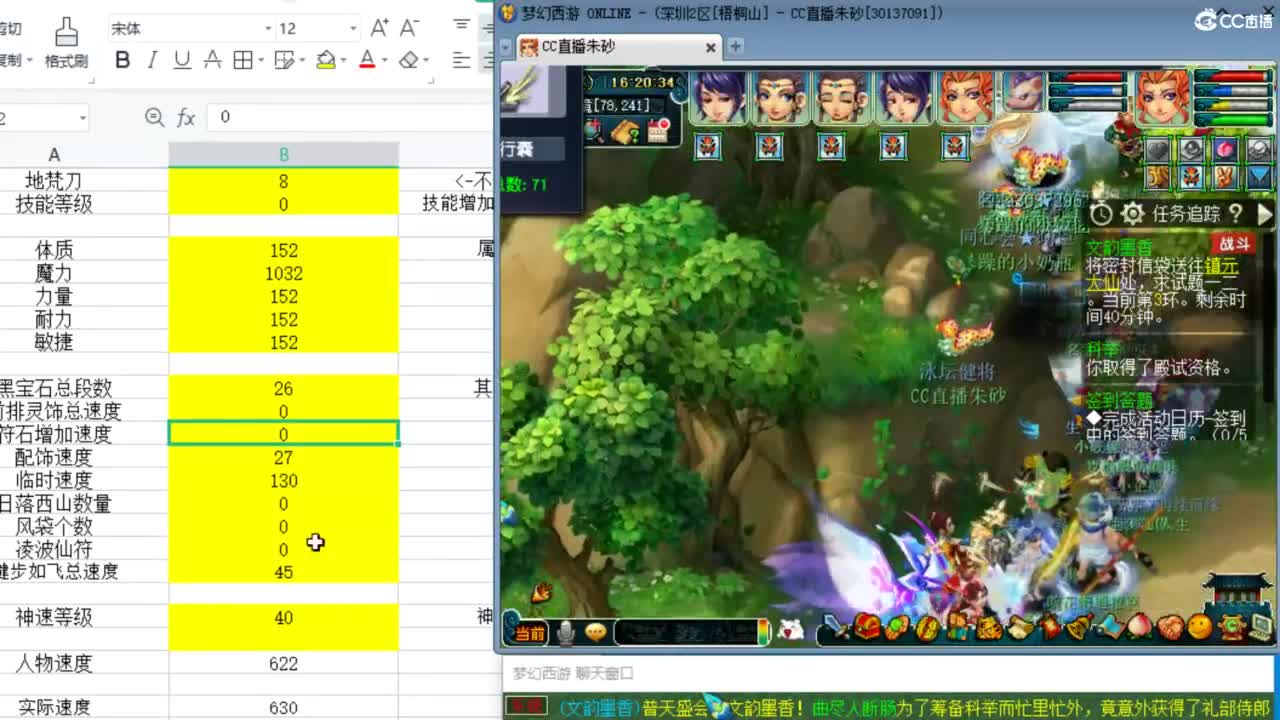Toggle left text alignment in spreadsheet
1280x720 pixels.
[x=461, y=61]
